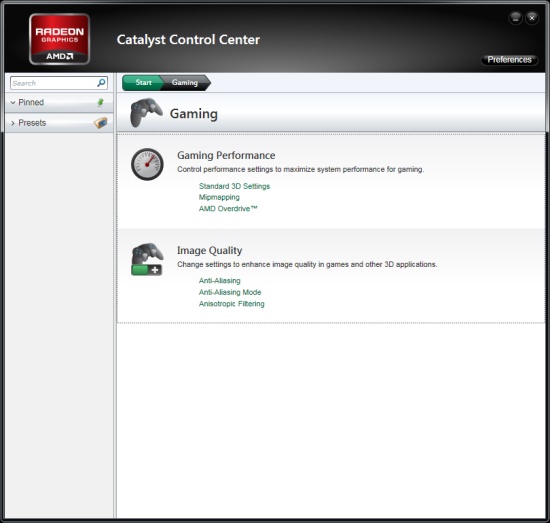Image resolution: width=550 pixels, height=523 pixels.
Task: Collapse the Pinned section chevron
Action: click(13, 102)
